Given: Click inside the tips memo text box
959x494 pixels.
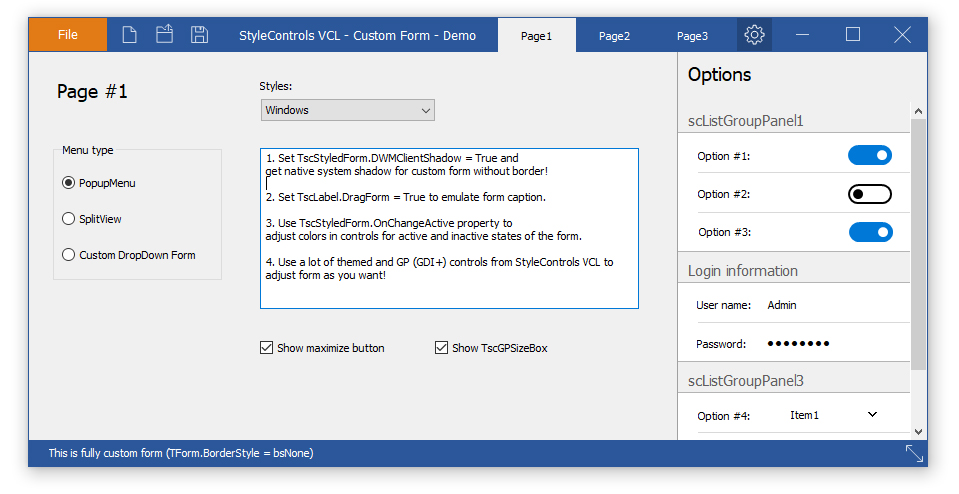Looking at the screenshot, I should click(450, 228).
